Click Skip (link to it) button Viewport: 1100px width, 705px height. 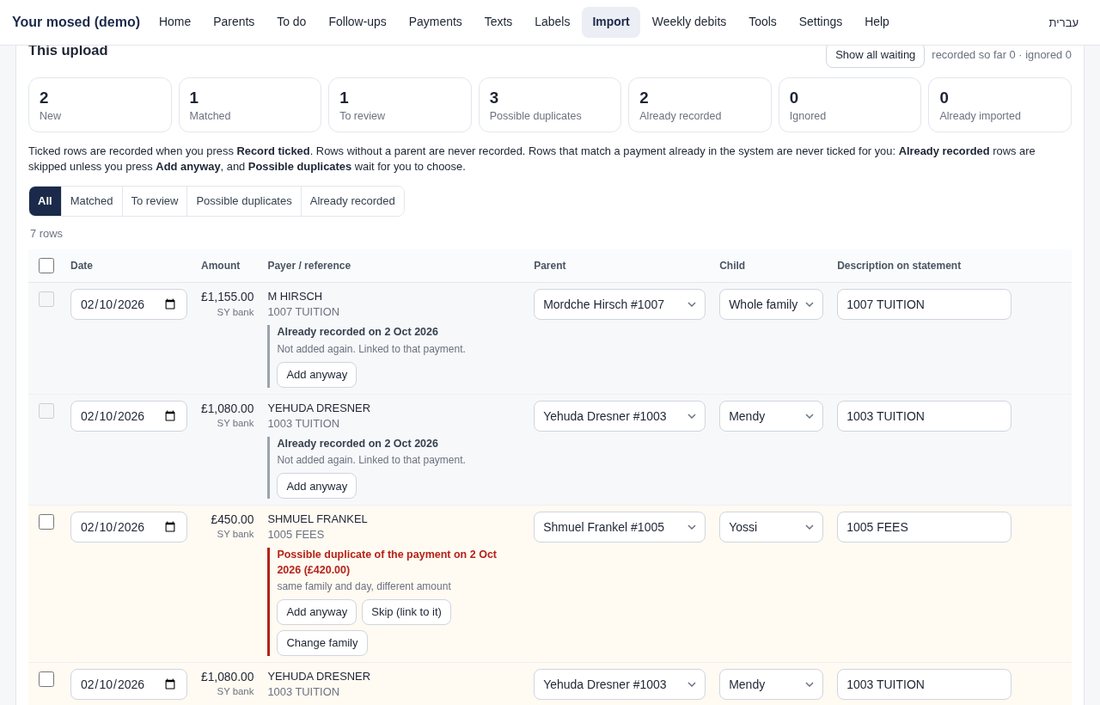[406, 612]
